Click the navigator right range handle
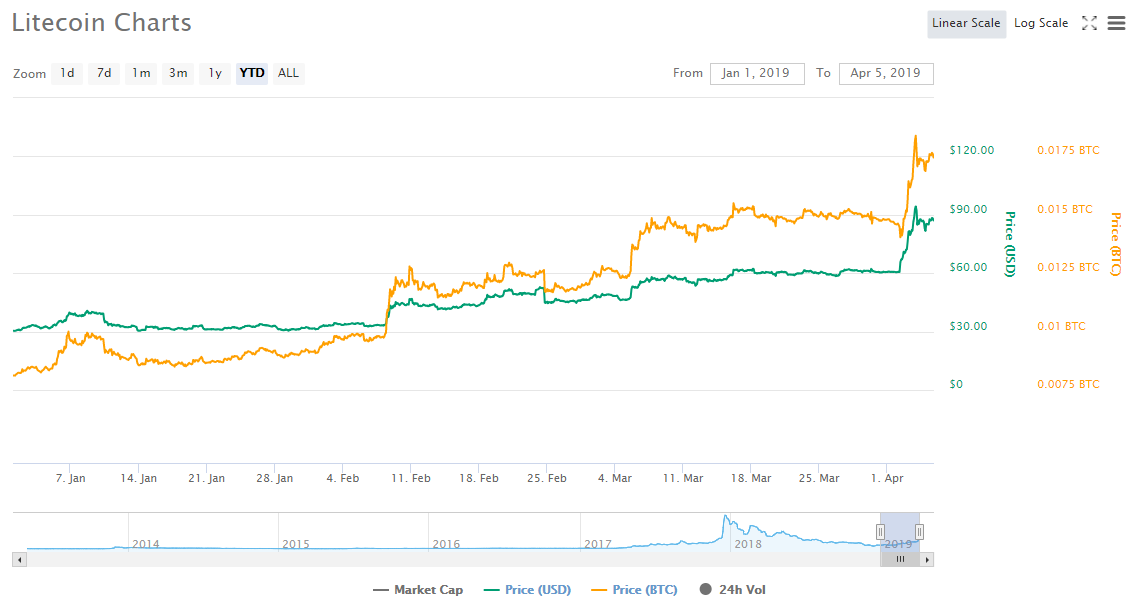This screenshot has width=1136, height=605. tap(919, 531)
